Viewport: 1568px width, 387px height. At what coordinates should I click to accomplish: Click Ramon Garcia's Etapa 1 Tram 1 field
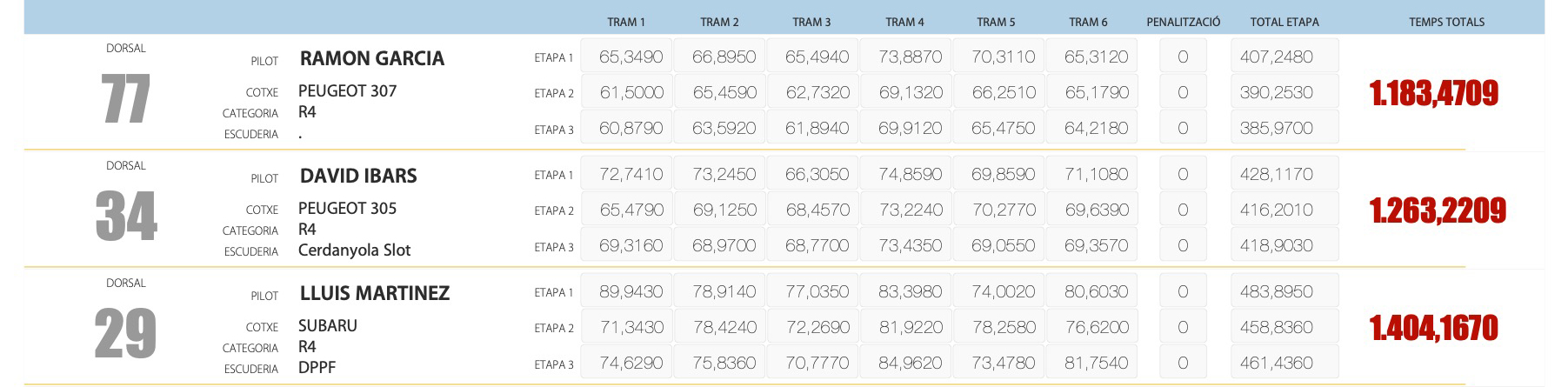pyautogui.click(x=631, y=57)
